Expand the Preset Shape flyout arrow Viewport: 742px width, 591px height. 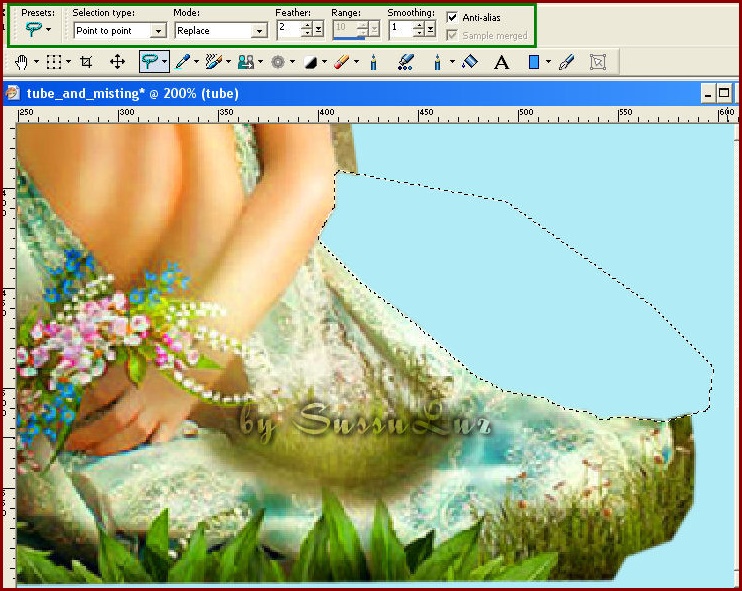[548, 62]
